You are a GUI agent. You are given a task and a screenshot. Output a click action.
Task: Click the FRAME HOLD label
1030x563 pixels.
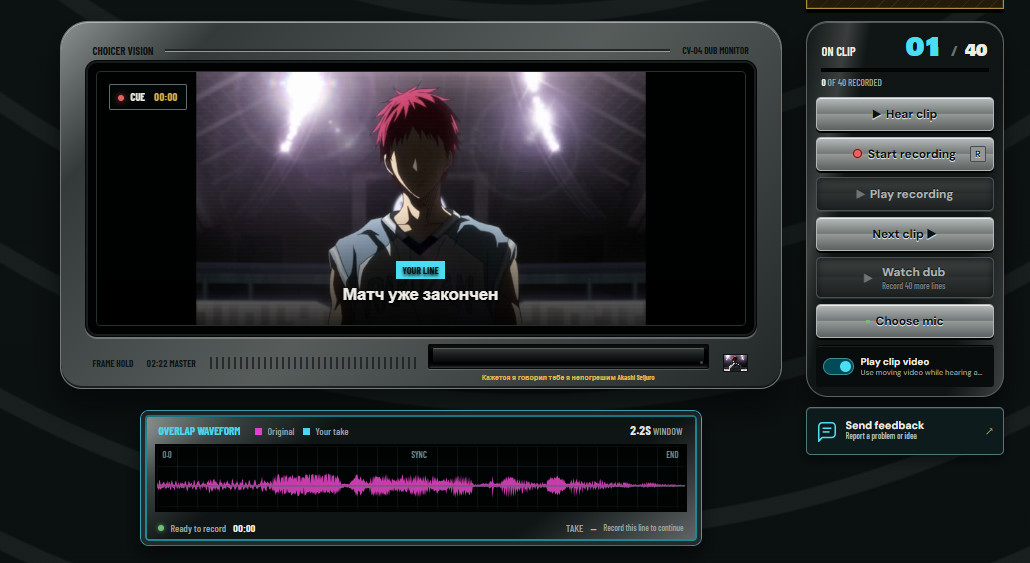(113, 363)
